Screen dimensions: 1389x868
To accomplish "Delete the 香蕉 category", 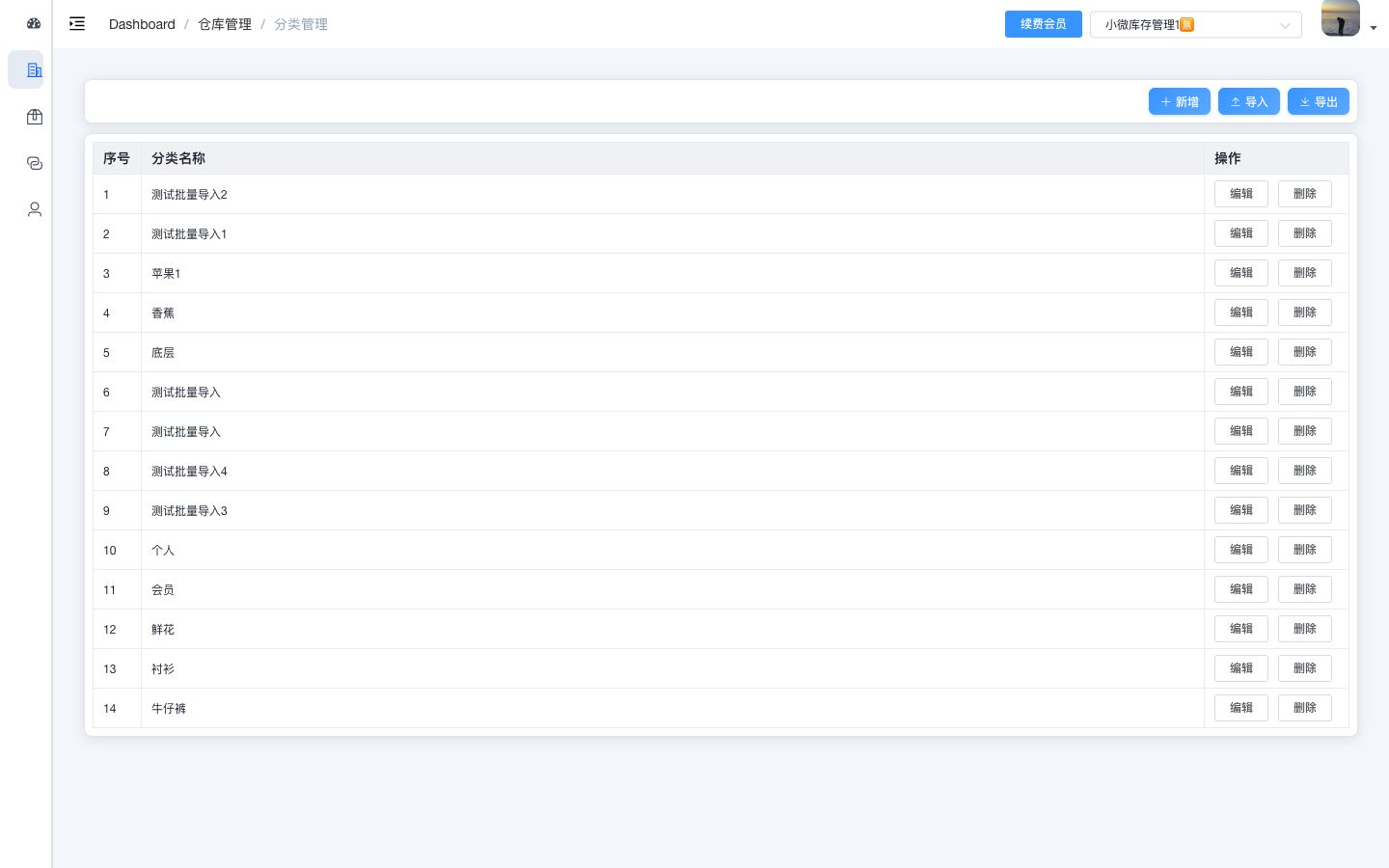I will point(1305,312).
